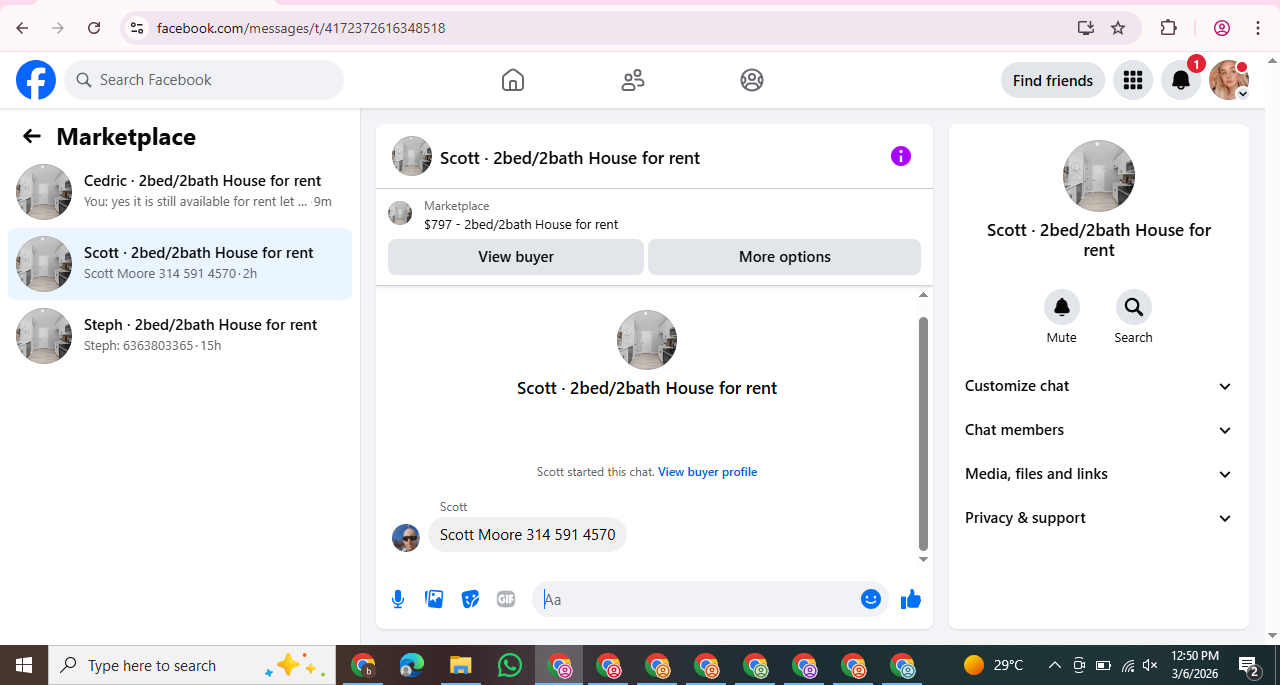
Task: Open the Facebook Menu grid icon
Action: click(x=1133, y=80)
